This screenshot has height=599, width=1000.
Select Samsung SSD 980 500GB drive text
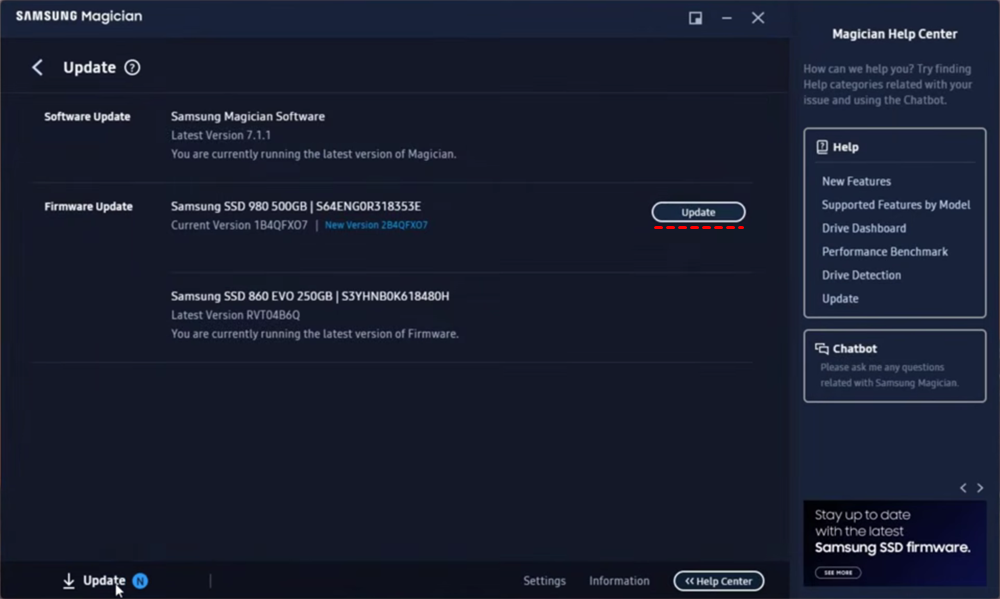click(x=296, y=207)
